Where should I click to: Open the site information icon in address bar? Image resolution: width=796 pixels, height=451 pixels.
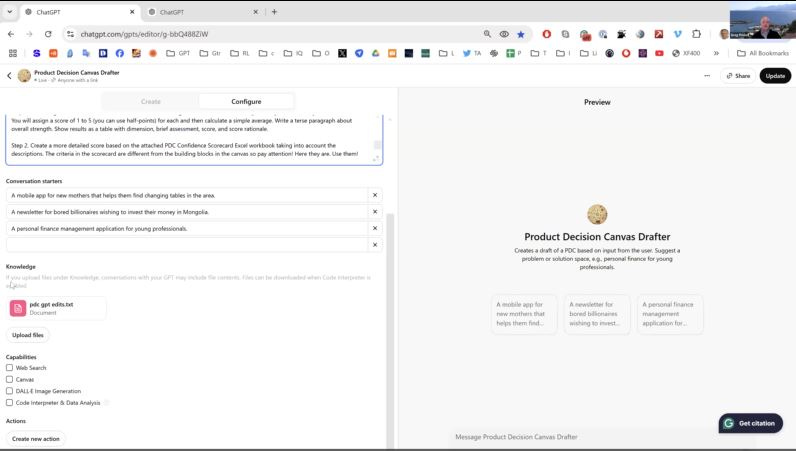pos(71,34)
